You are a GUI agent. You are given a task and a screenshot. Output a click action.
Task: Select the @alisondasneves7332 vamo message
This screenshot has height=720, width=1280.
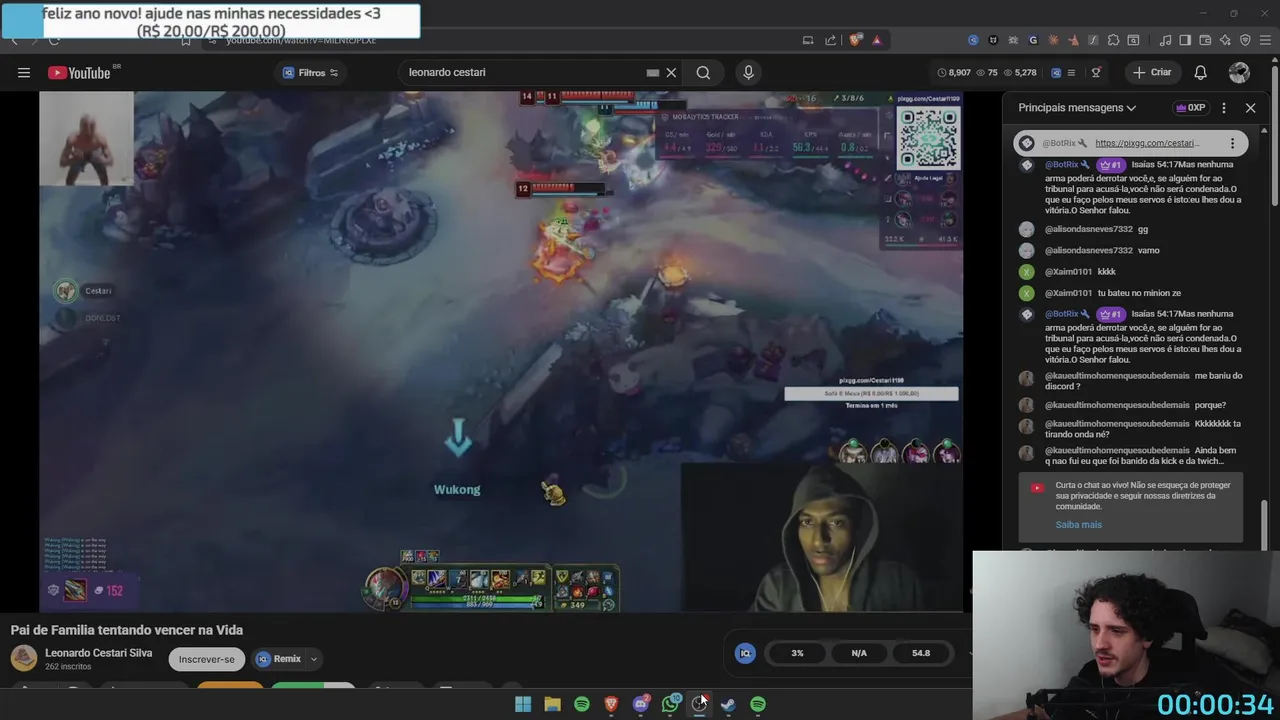coord(1130,250)
